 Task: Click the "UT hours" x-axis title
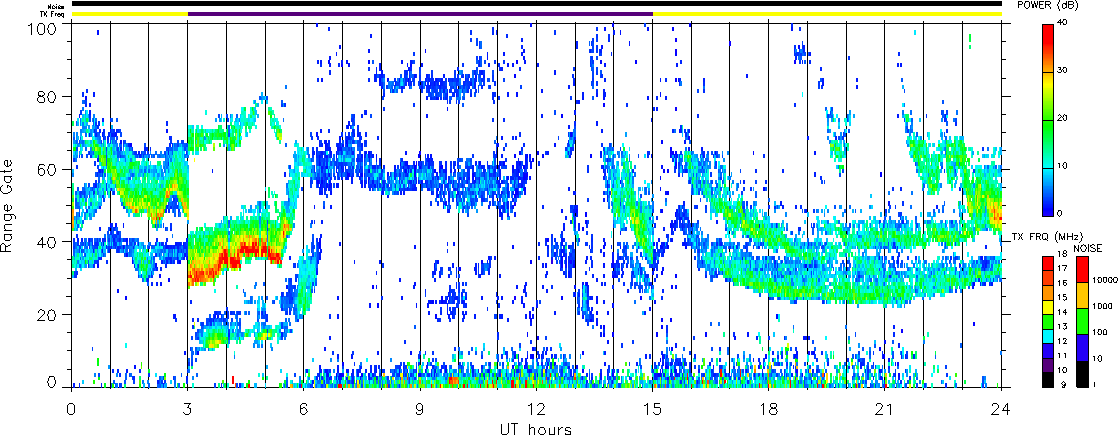point(535,429)
